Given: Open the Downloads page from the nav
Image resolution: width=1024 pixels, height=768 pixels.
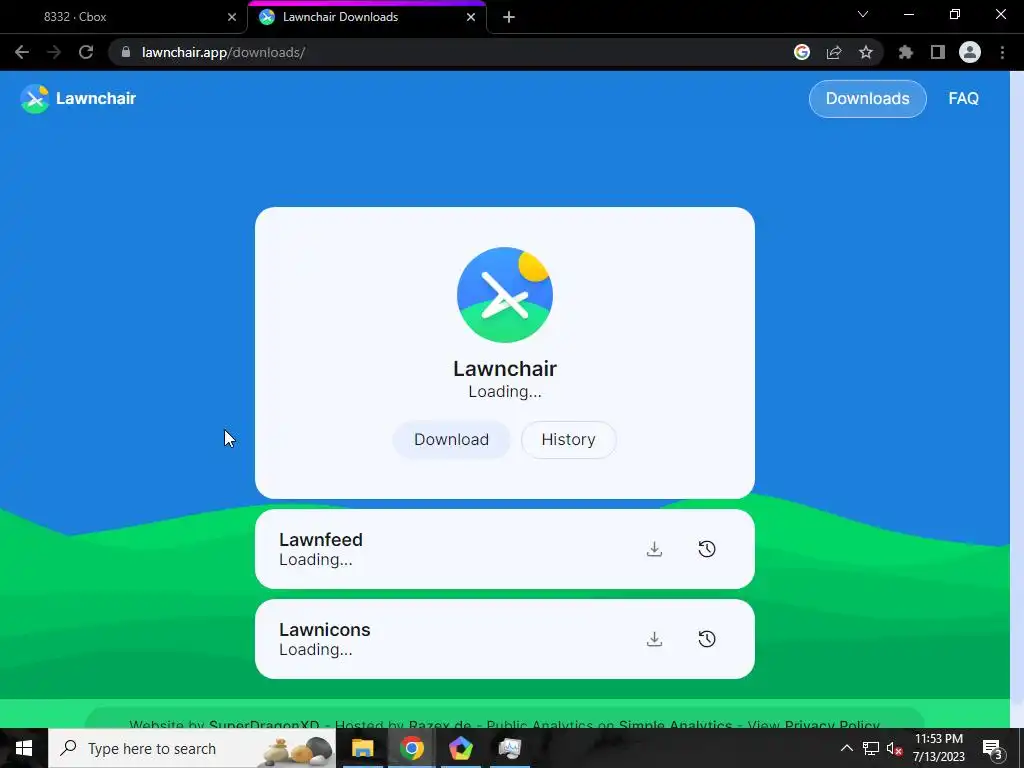Looking at the screenshot, I should tap(867, 99).
